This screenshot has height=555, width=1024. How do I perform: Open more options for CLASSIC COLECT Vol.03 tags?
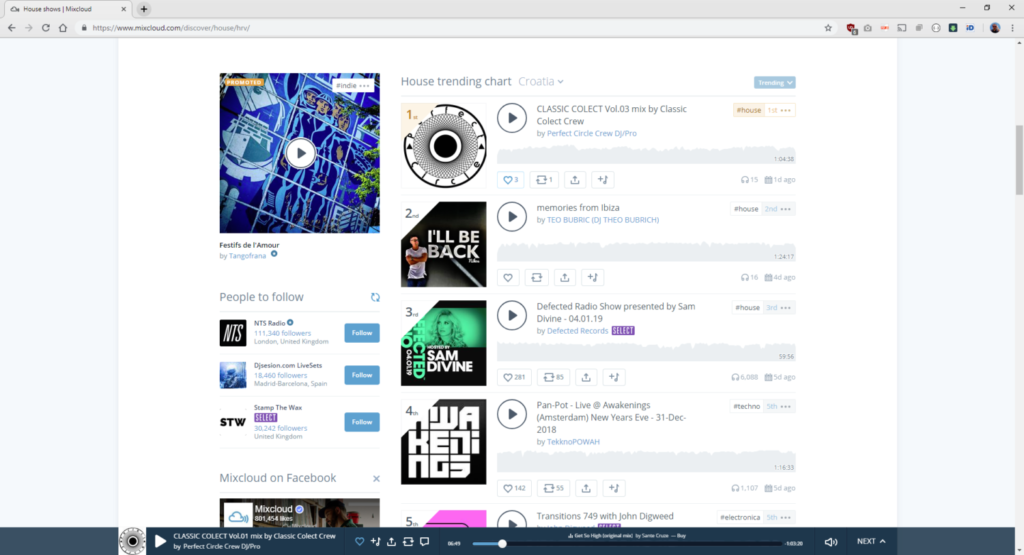click(x=786, y=110)
